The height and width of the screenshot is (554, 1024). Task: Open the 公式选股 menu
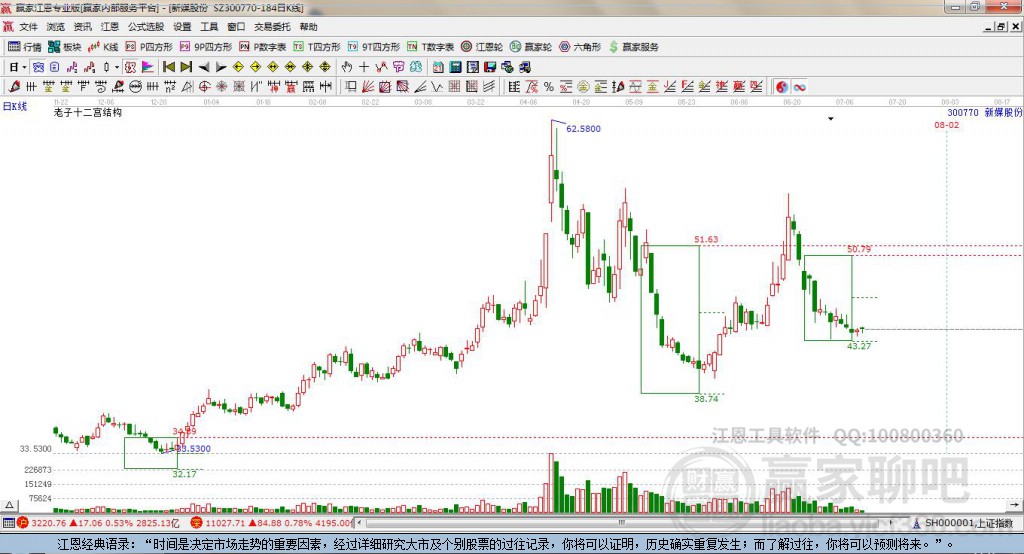146,27
